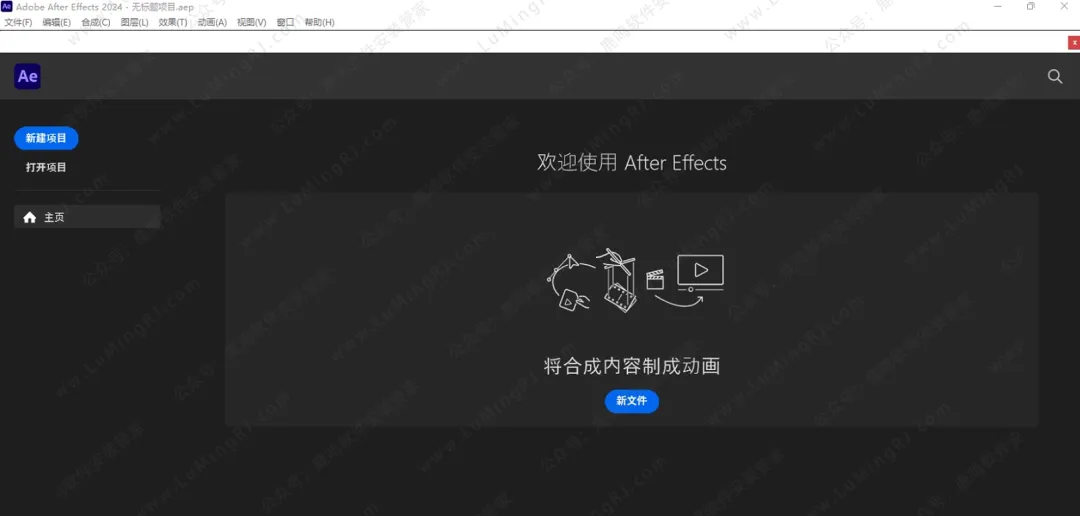Viewport: 1080px width, 516px height.
Task: Click the home icon beside 主页
Action: pos(30,218)
